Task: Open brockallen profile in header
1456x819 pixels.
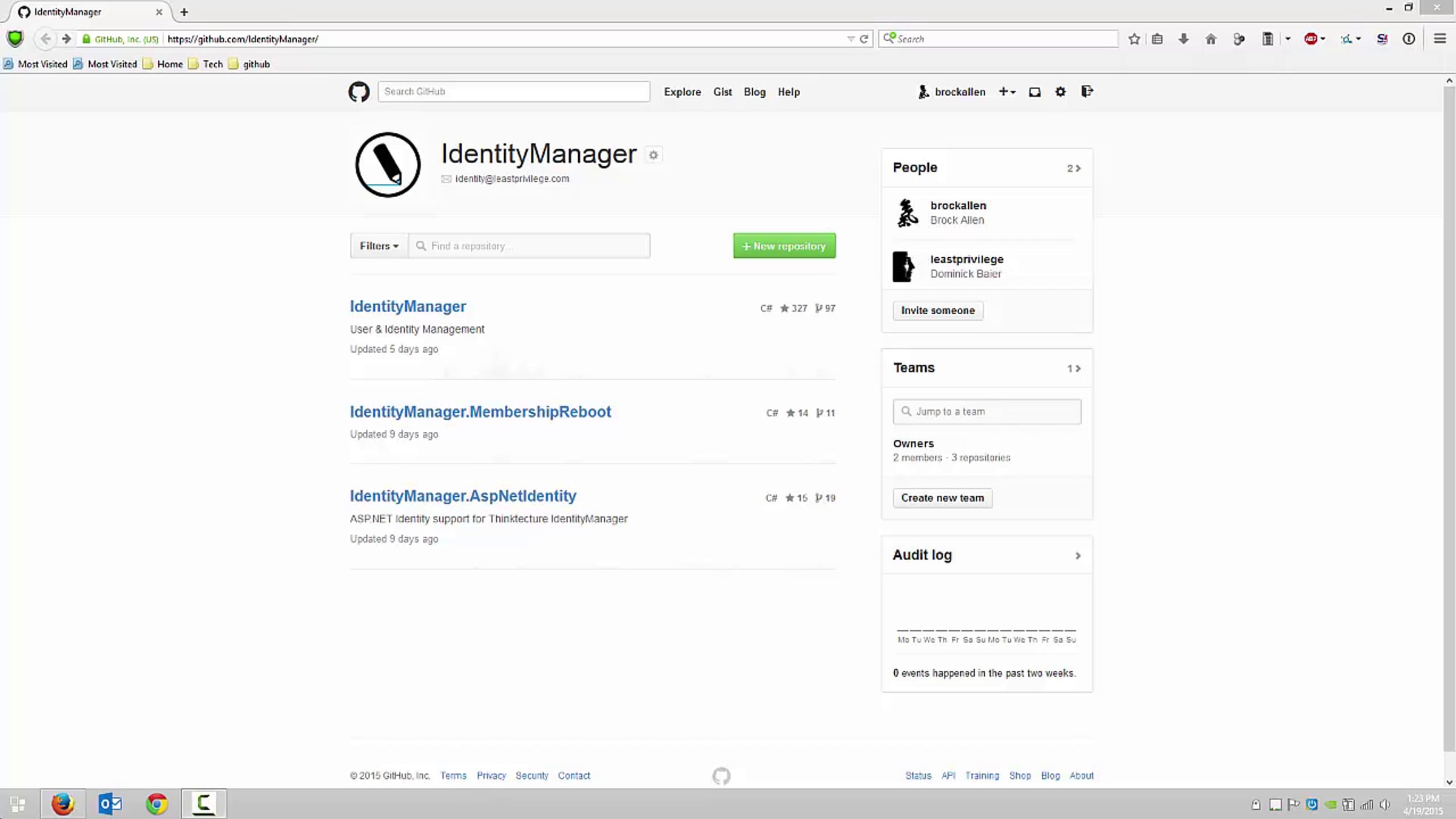Action: [951, 92]
